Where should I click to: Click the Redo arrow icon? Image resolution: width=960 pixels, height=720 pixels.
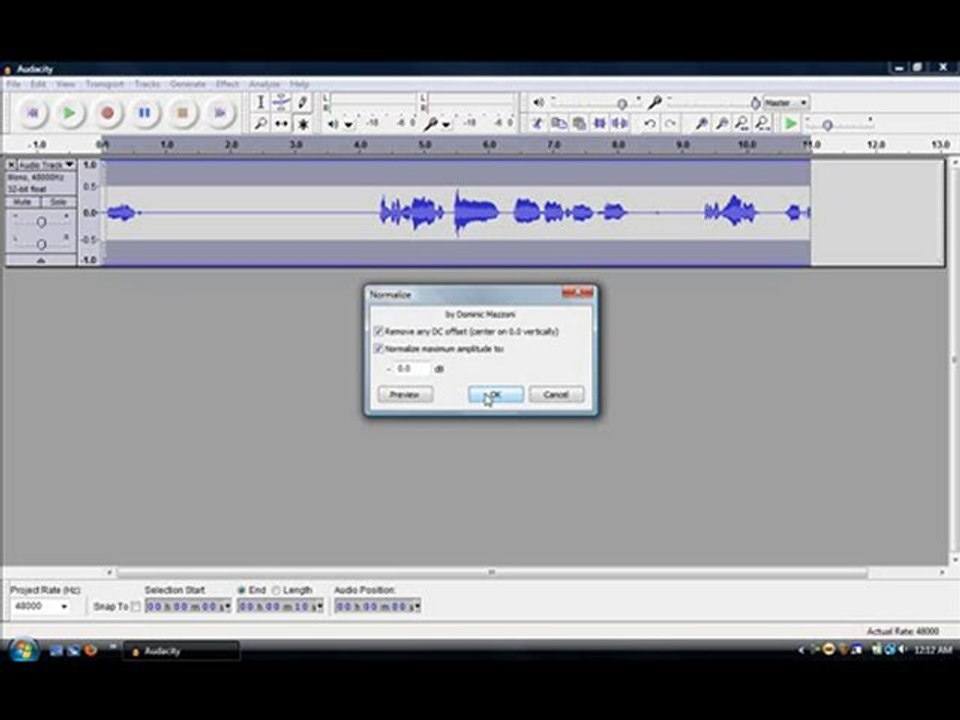670,124
